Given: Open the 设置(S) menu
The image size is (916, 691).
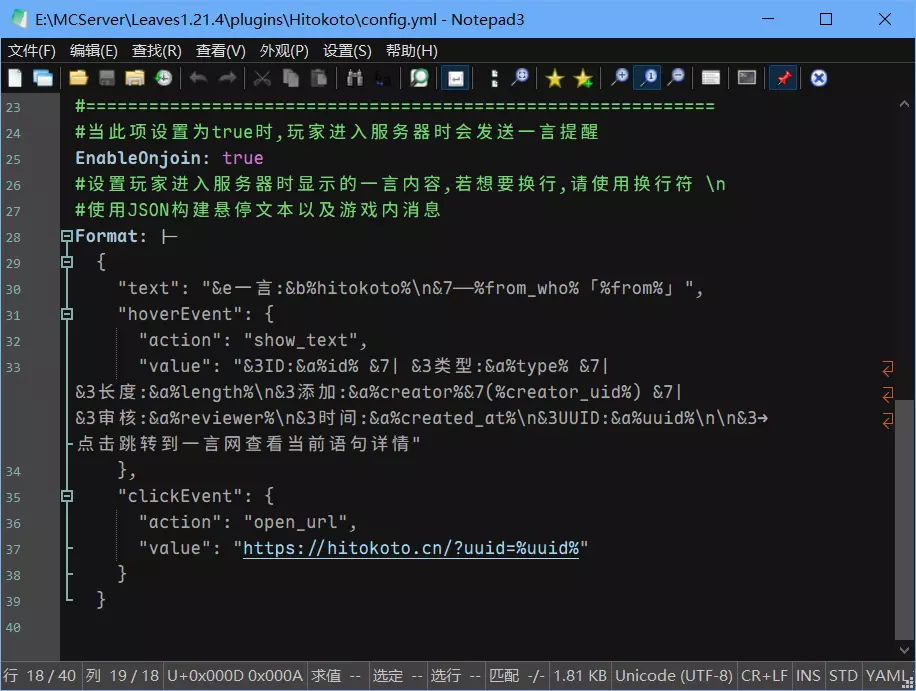Looking at the screenshot, I should pyautogui.click(x=347, y=51).
